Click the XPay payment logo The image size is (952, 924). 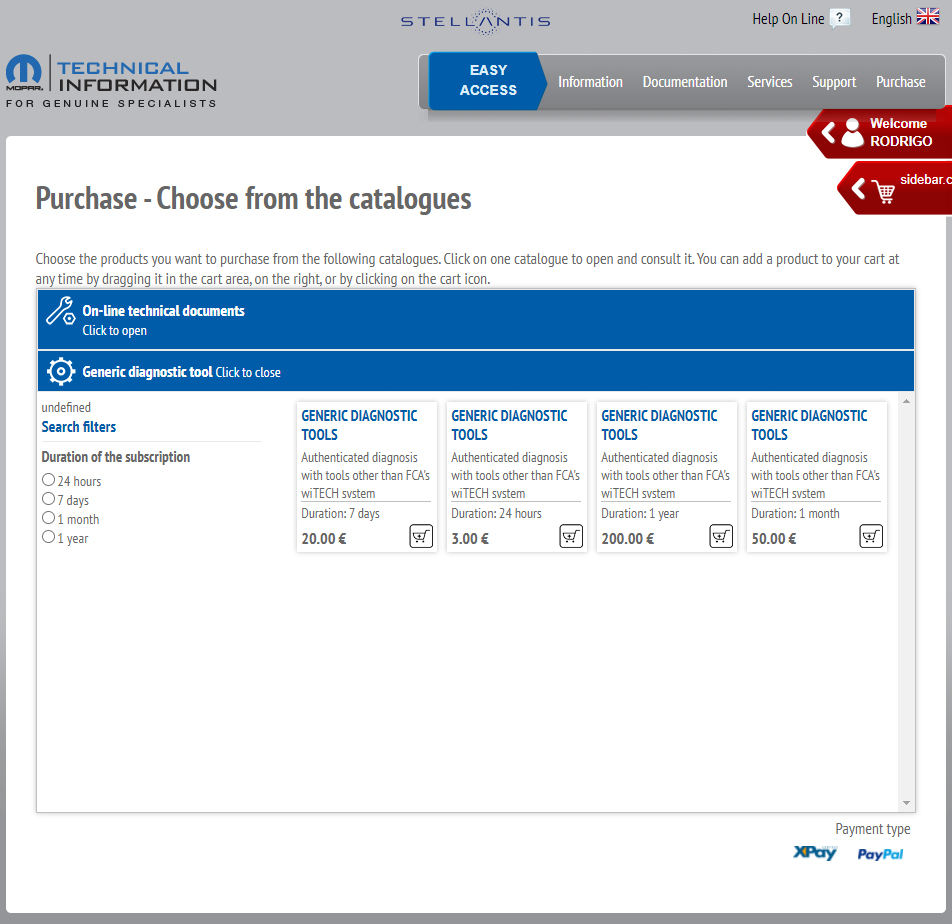[815, 853]
